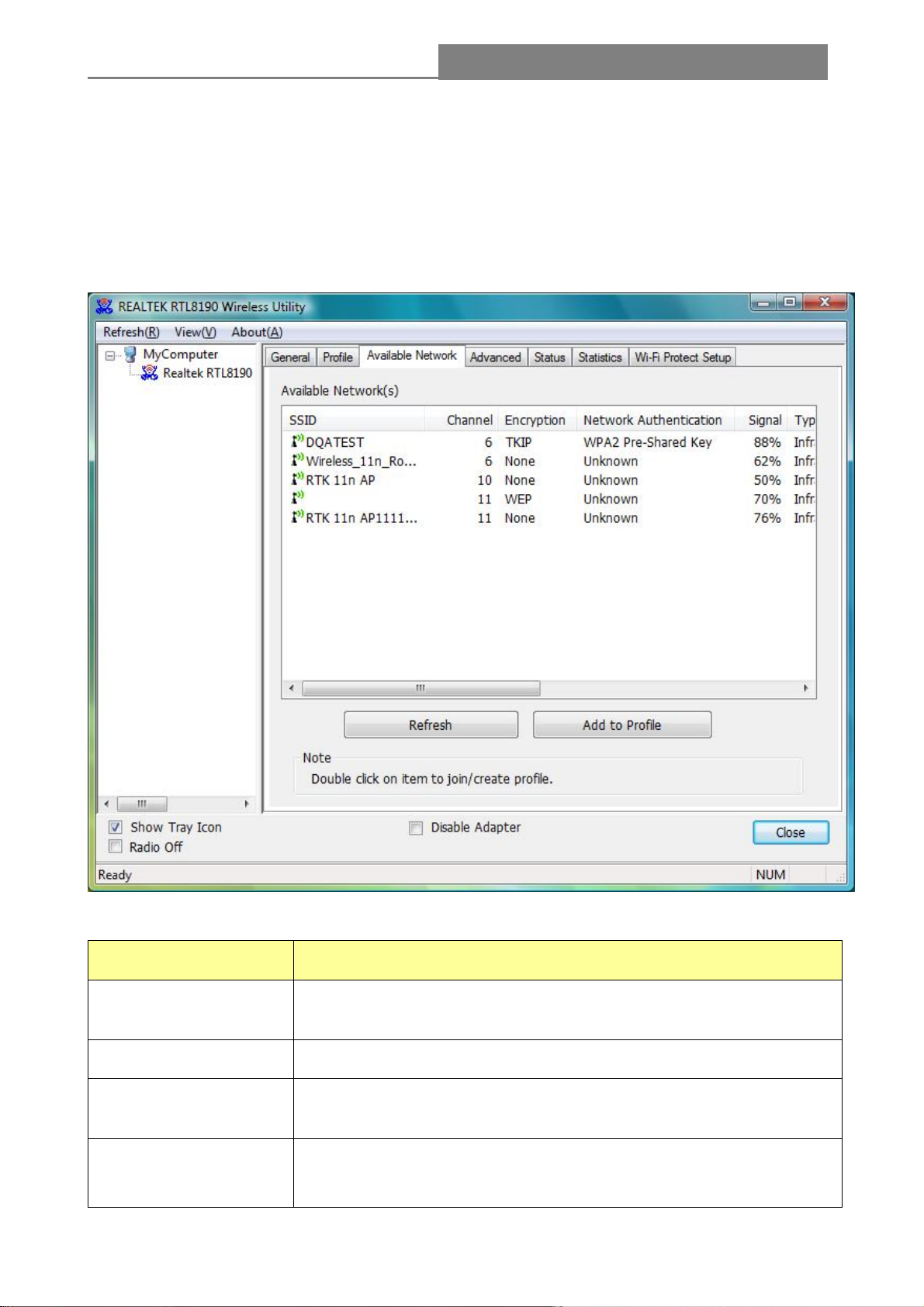Select the DQATEST network signal icon
Viewport: 924px width, 1307px height.
tap(297, 441)
